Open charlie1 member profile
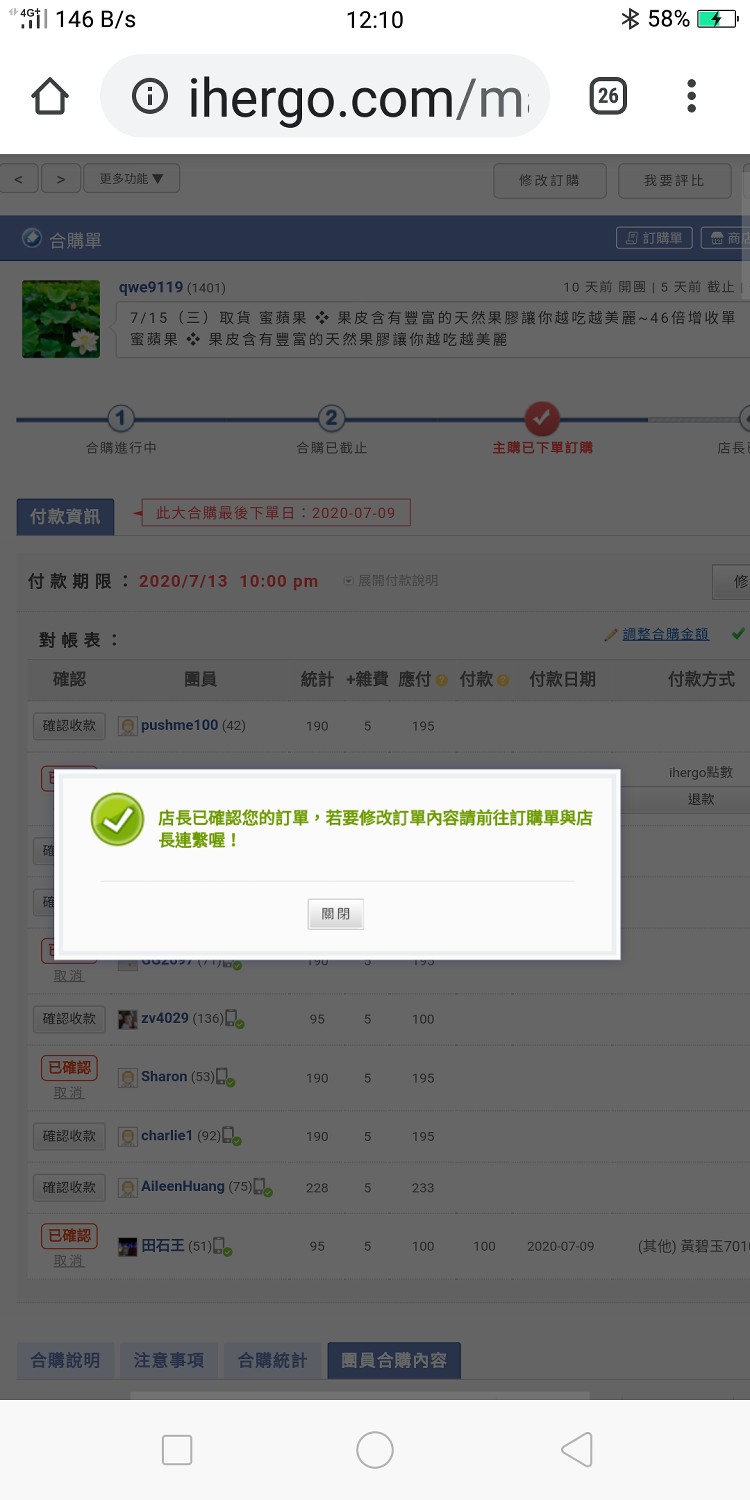750x1500 pixels. 167,1136
